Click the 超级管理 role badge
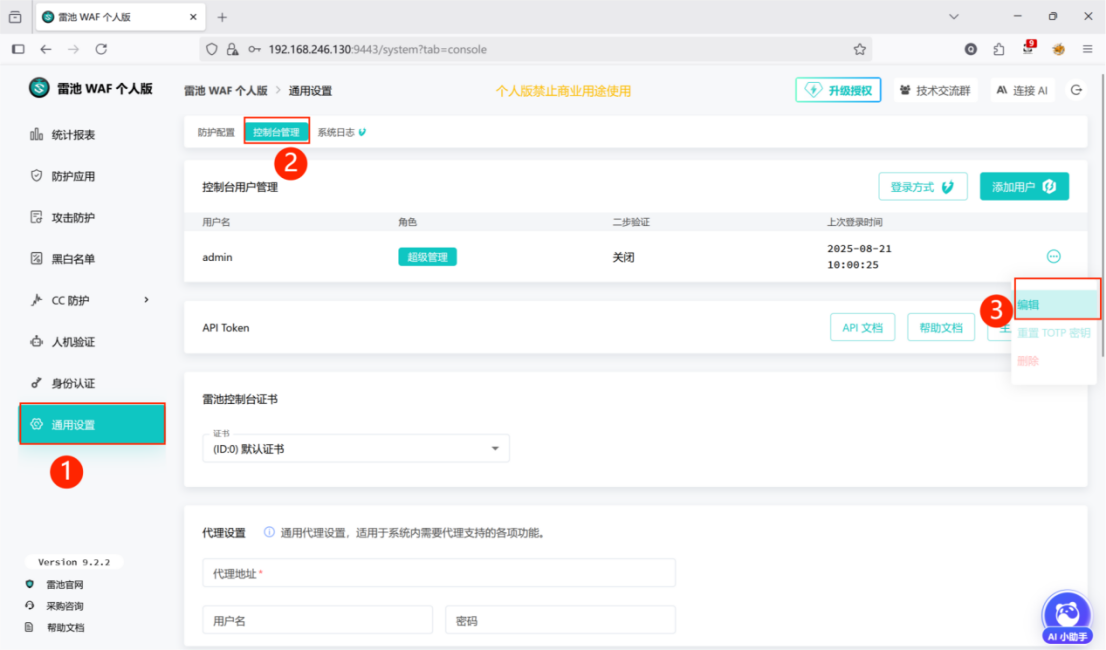Screen dimensions: 1106x650 [427, 257]
